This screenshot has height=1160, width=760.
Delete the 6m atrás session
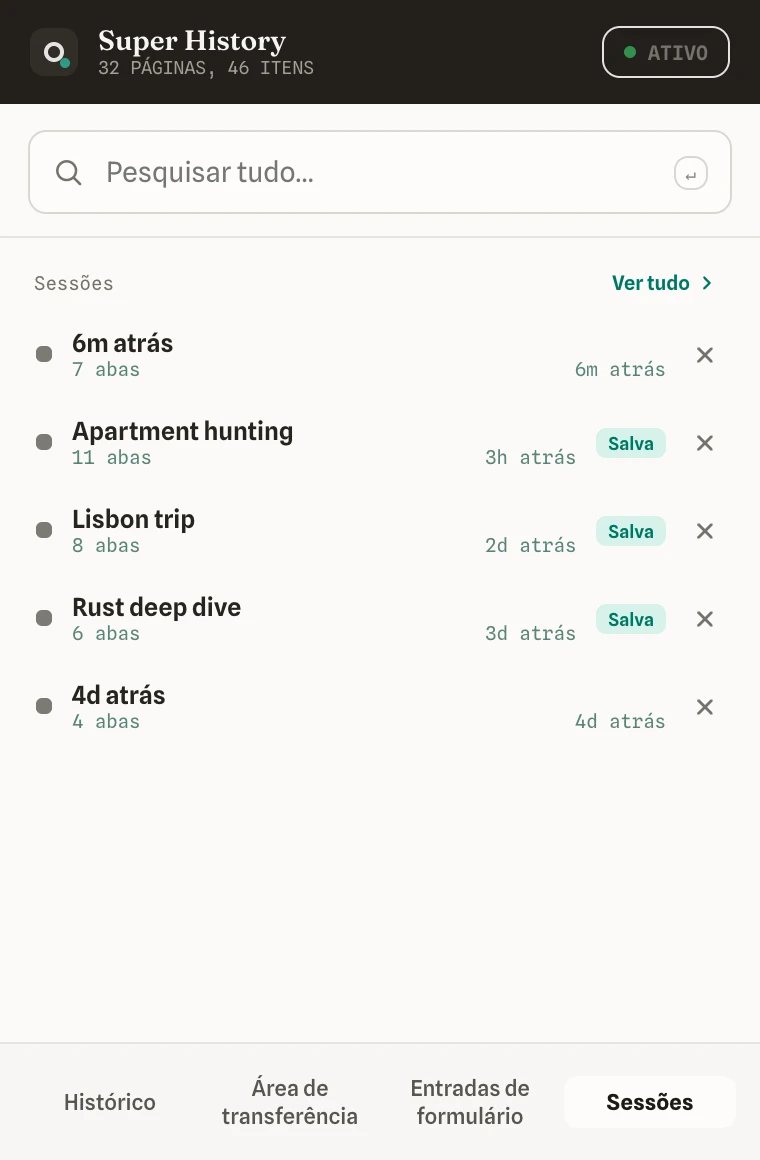(x=704, y=355)
